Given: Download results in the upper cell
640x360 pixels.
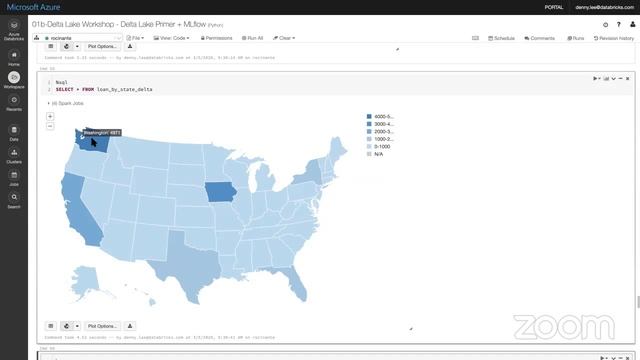Looking at the screenshot, I should pos(130,47).
